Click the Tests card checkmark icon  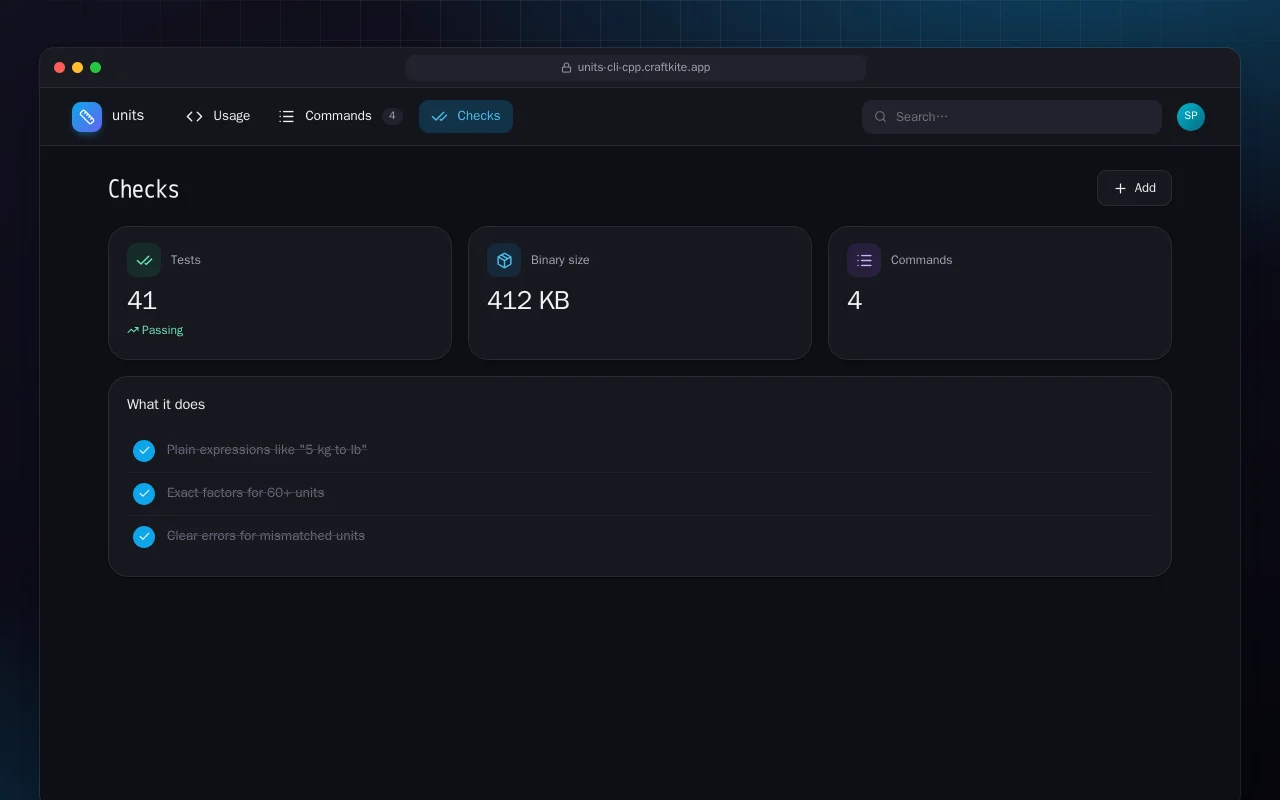(x=144, y=260)
